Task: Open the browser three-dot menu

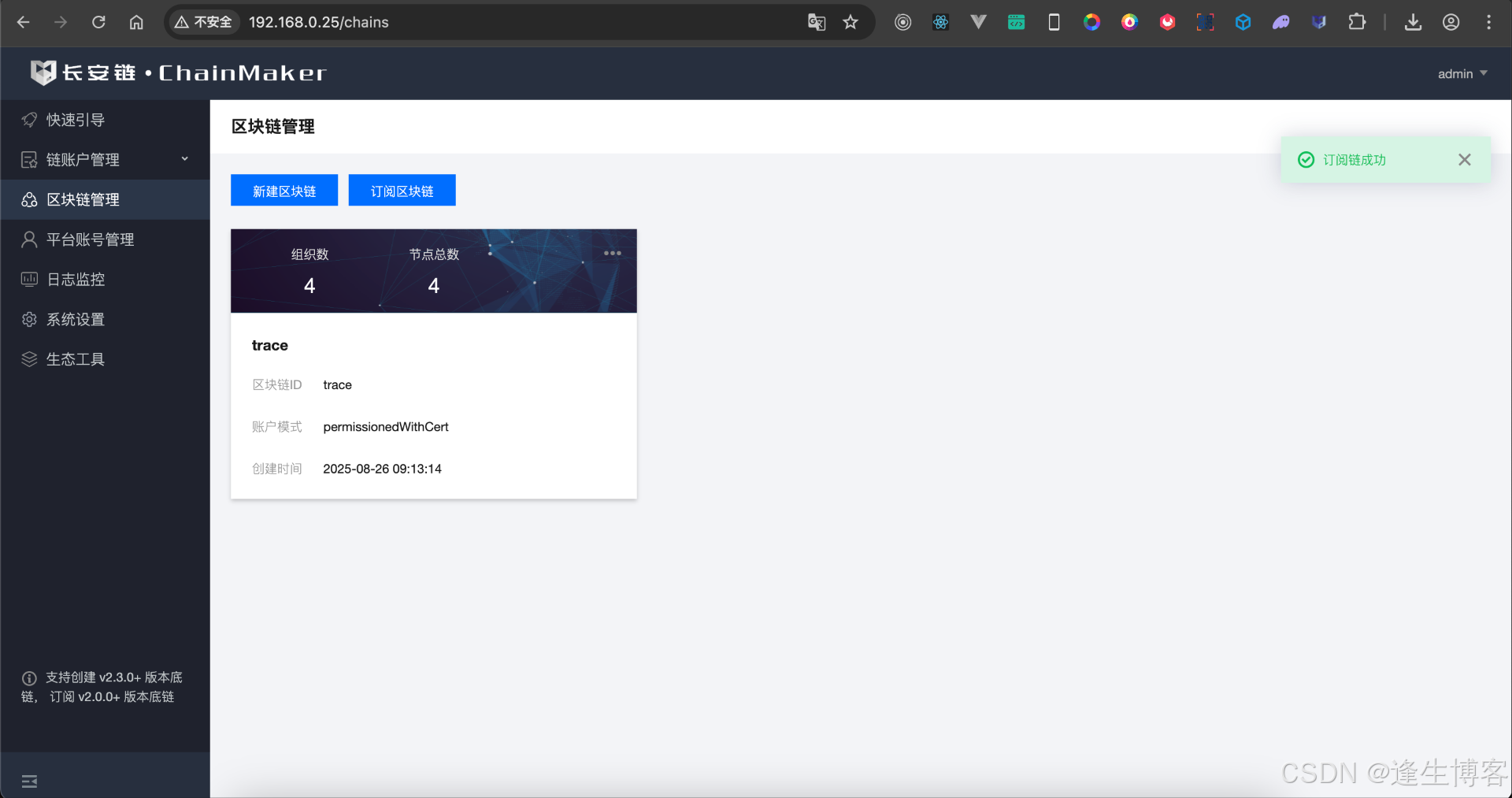Action: tap(1488, 22)
